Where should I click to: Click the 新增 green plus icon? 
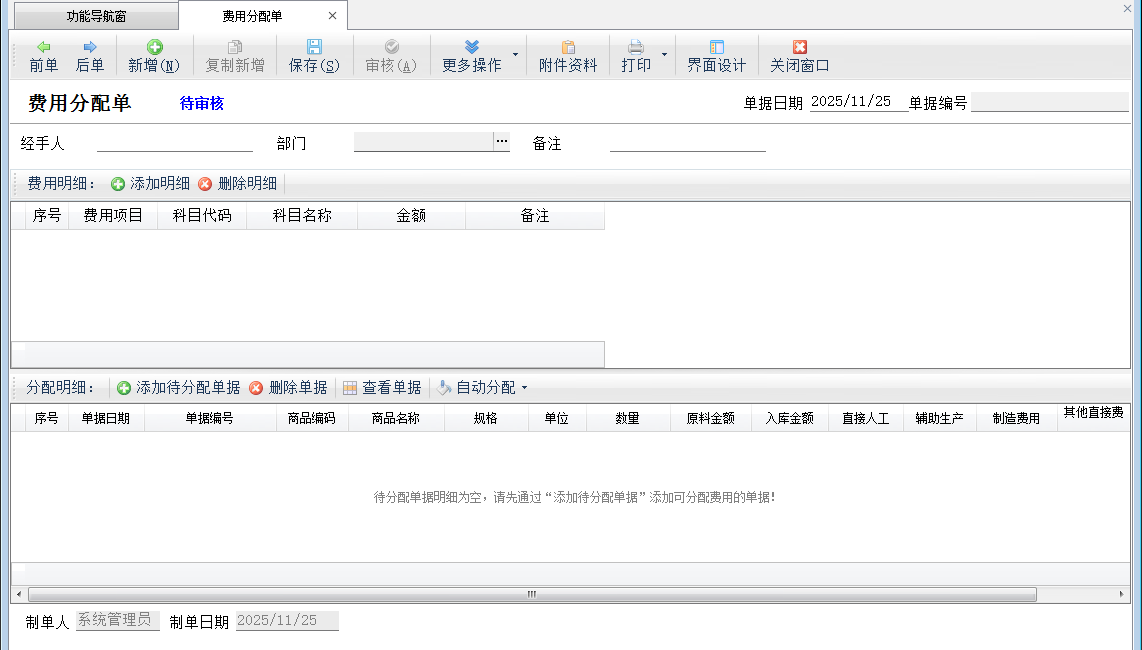tap(154, 47)
